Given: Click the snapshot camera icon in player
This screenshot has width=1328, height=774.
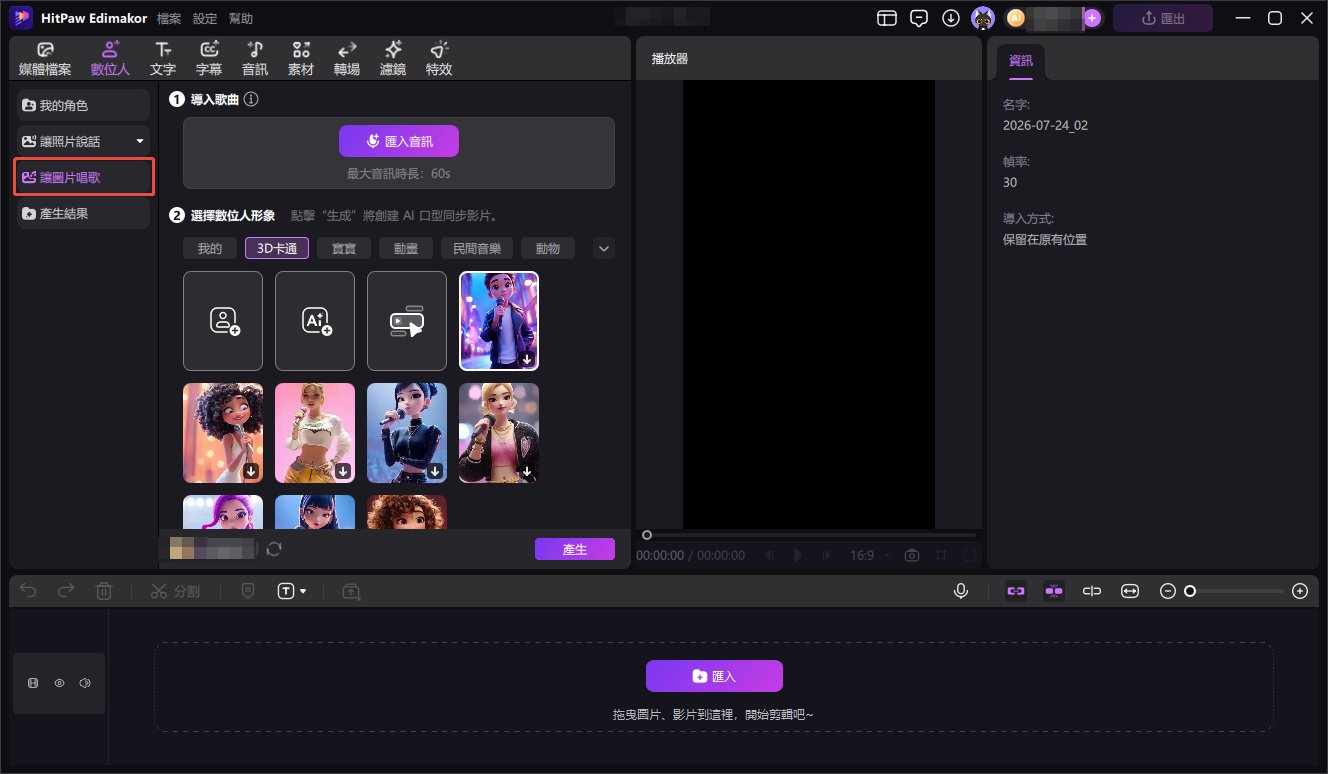Looking at the screenshot, I should point(912,555).
